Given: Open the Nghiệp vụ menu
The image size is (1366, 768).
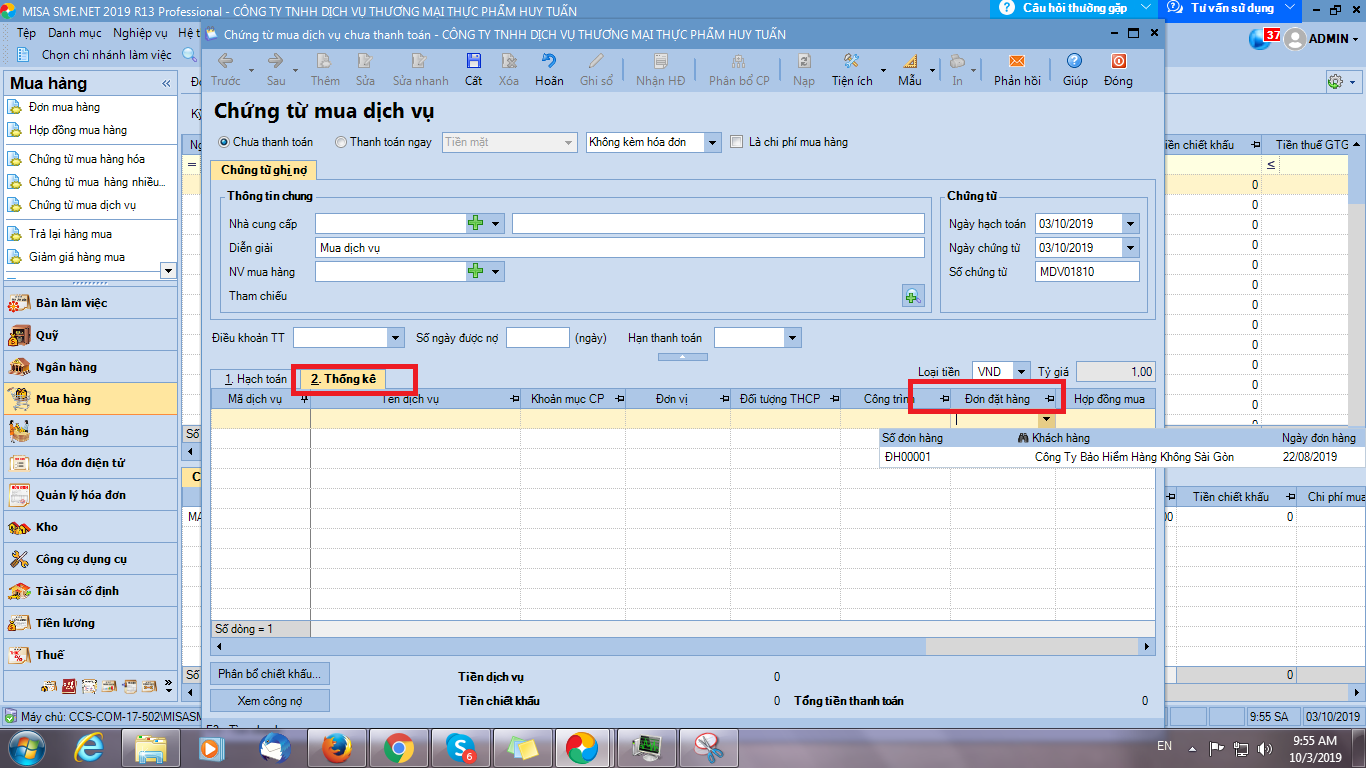Looking at the screenshot, I should pos(140,33).
